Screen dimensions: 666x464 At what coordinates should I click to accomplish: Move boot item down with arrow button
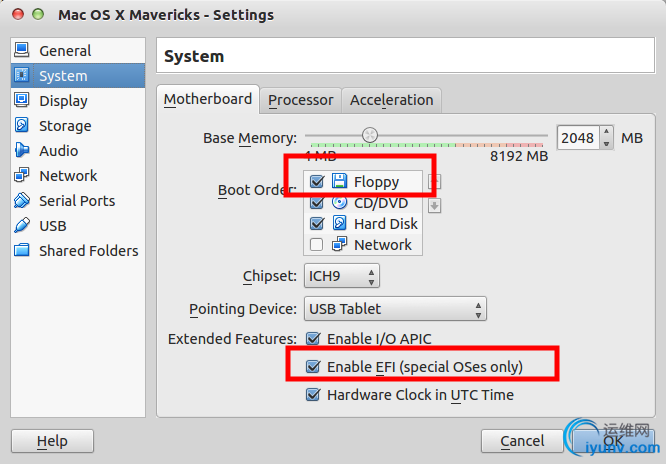coord(434,205)
